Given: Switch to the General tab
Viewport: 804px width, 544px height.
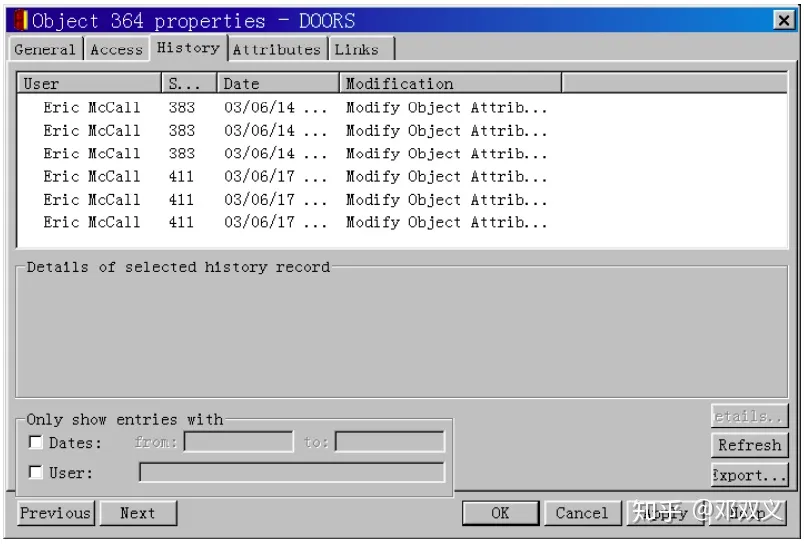Looking at the screenshot, I should pyautogui.click(x=45, y=49).
